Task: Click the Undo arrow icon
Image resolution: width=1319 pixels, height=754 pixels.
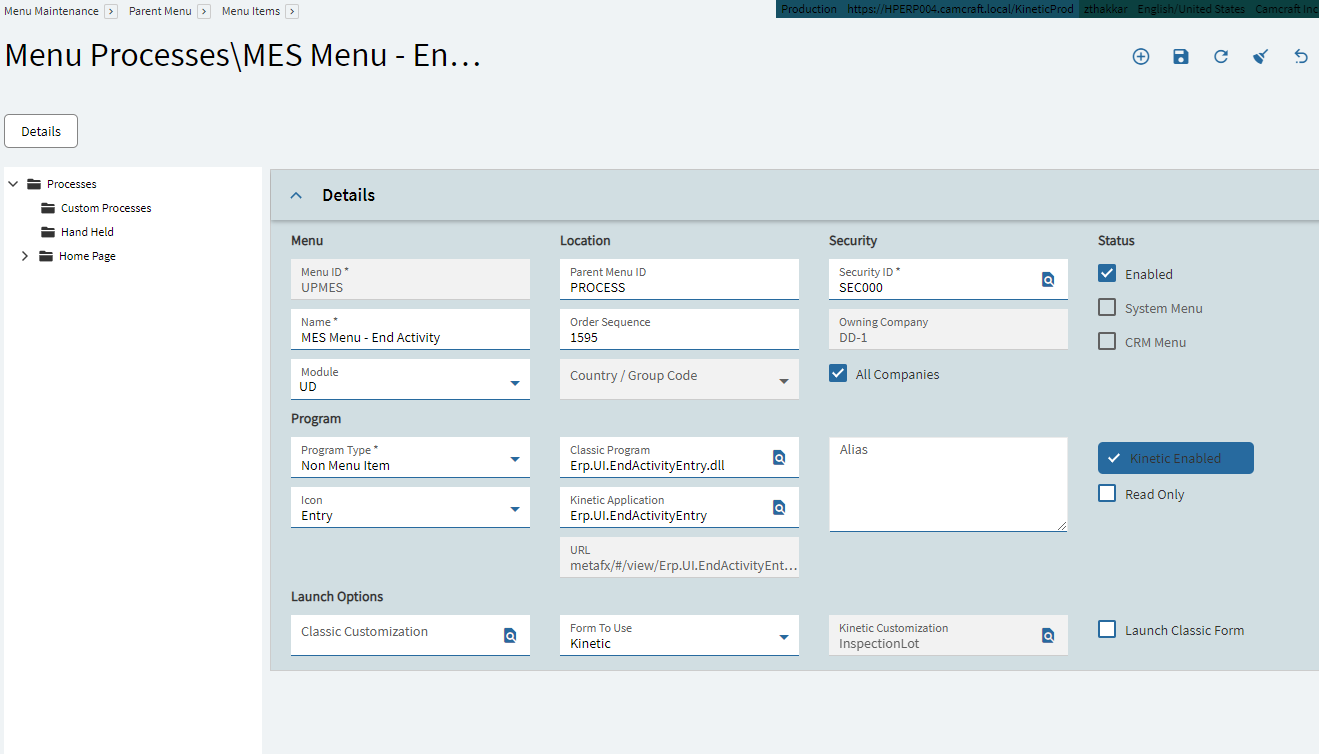Action: [x=1301, y=57]
